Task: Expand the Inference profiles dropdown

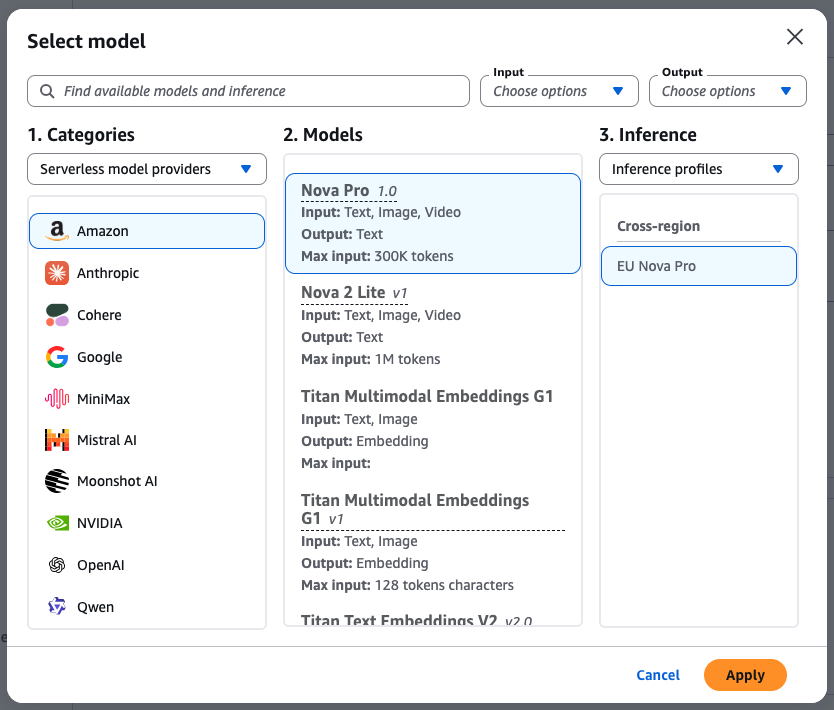Action: 698,169
